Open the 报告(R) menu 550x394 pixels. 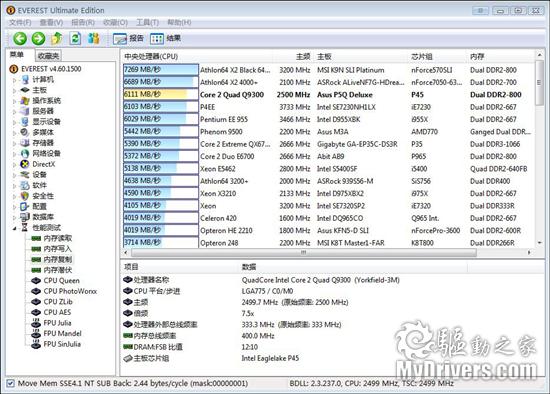(x=83, y=22)
